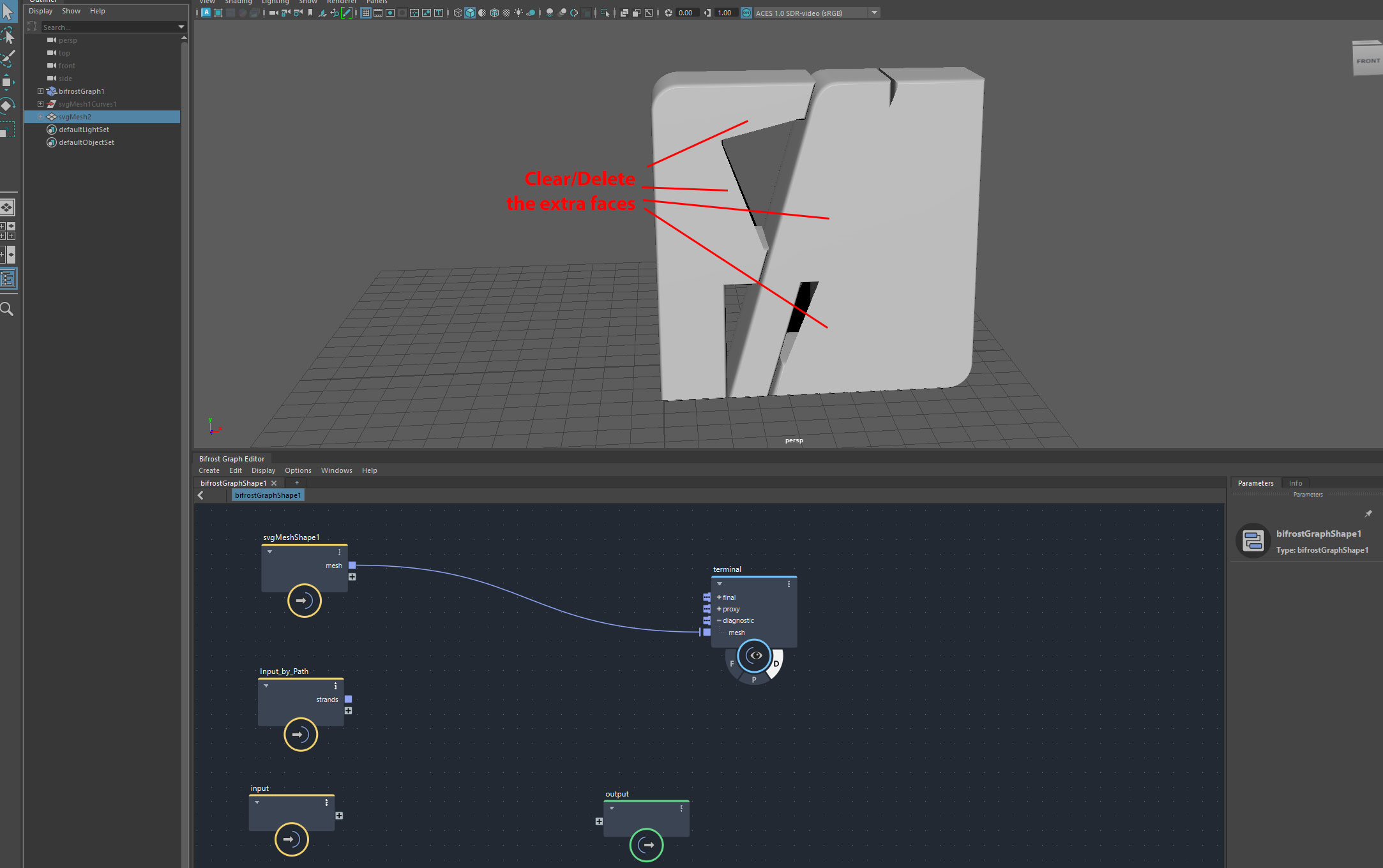Screen dimensions: 1383x868
Task: Click the Textured display icon in viewport toolbar
Action: coord(495,12)
